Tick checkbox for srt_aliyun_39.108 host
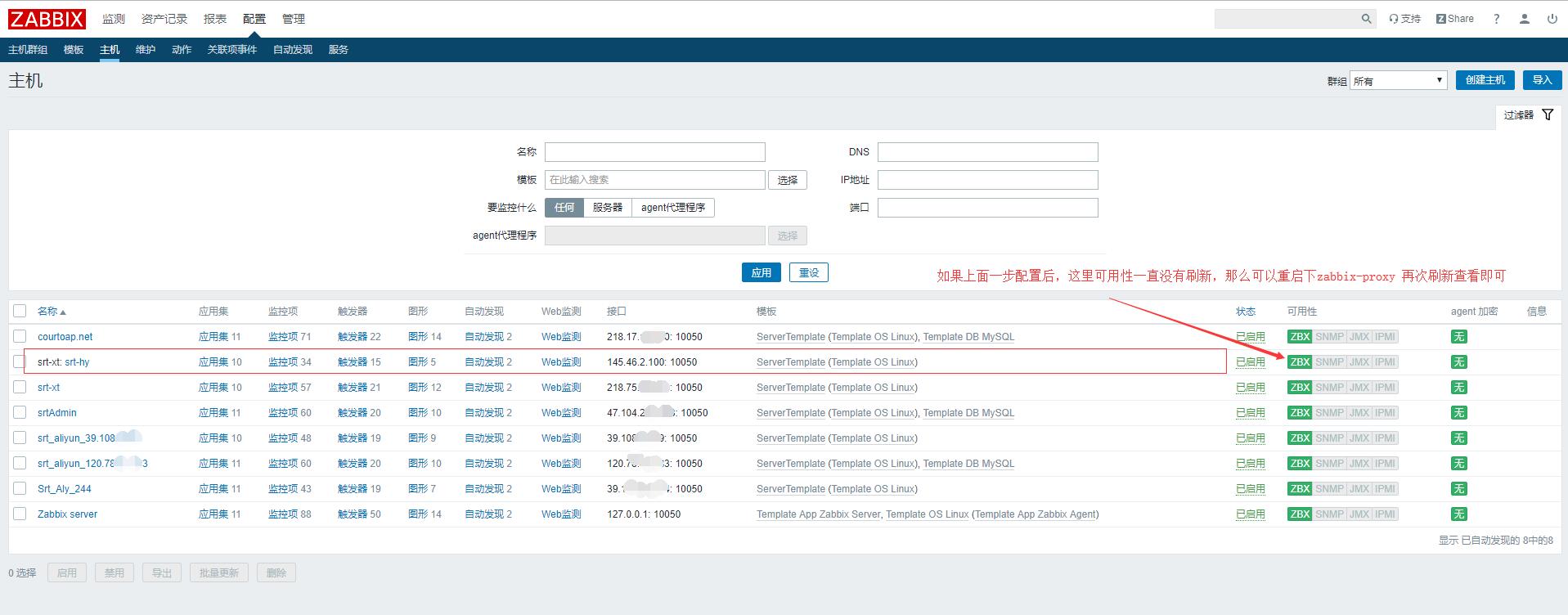 tap(20, 438)
